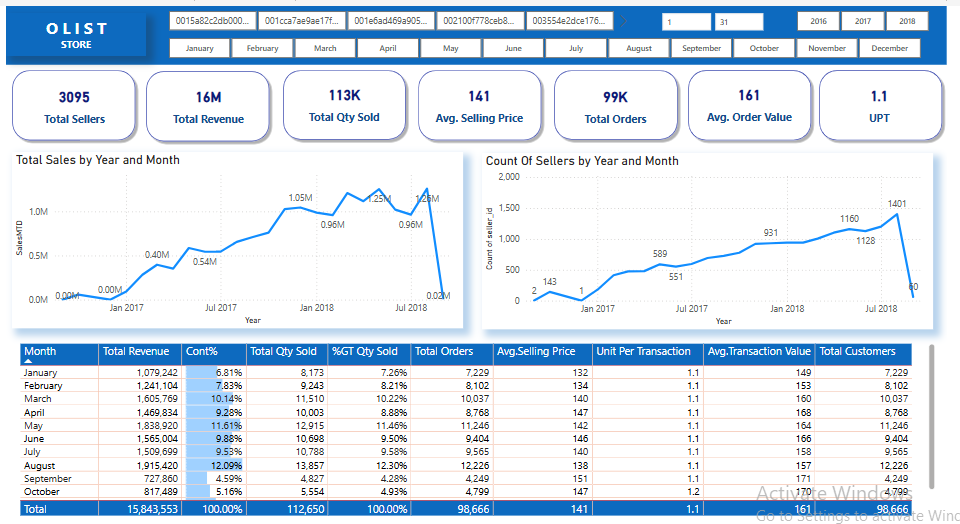Select seller ID 001e6ad469a905...

point(391,21)
